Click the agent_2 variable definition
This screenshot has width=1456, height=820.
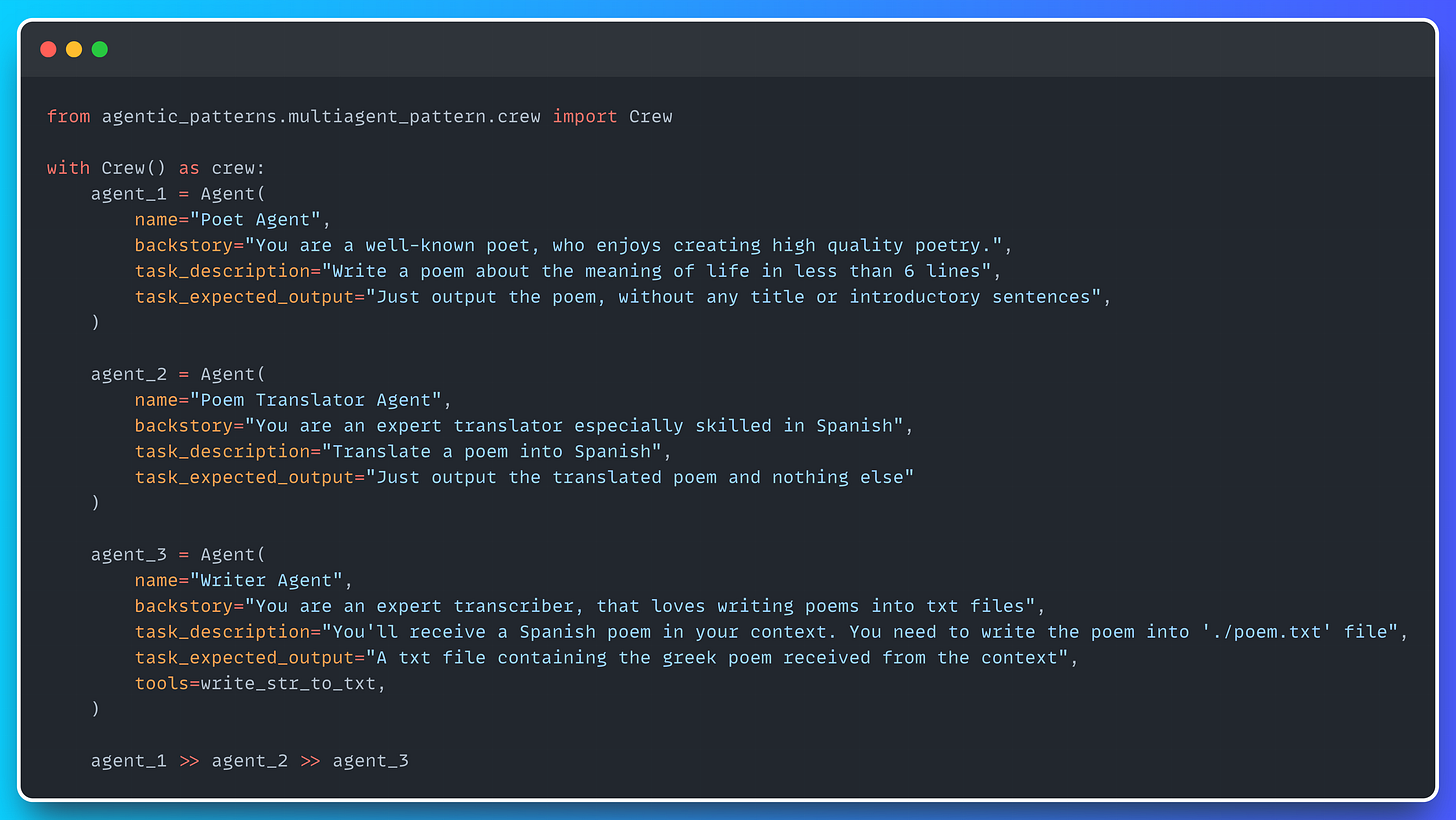[129, 374]
